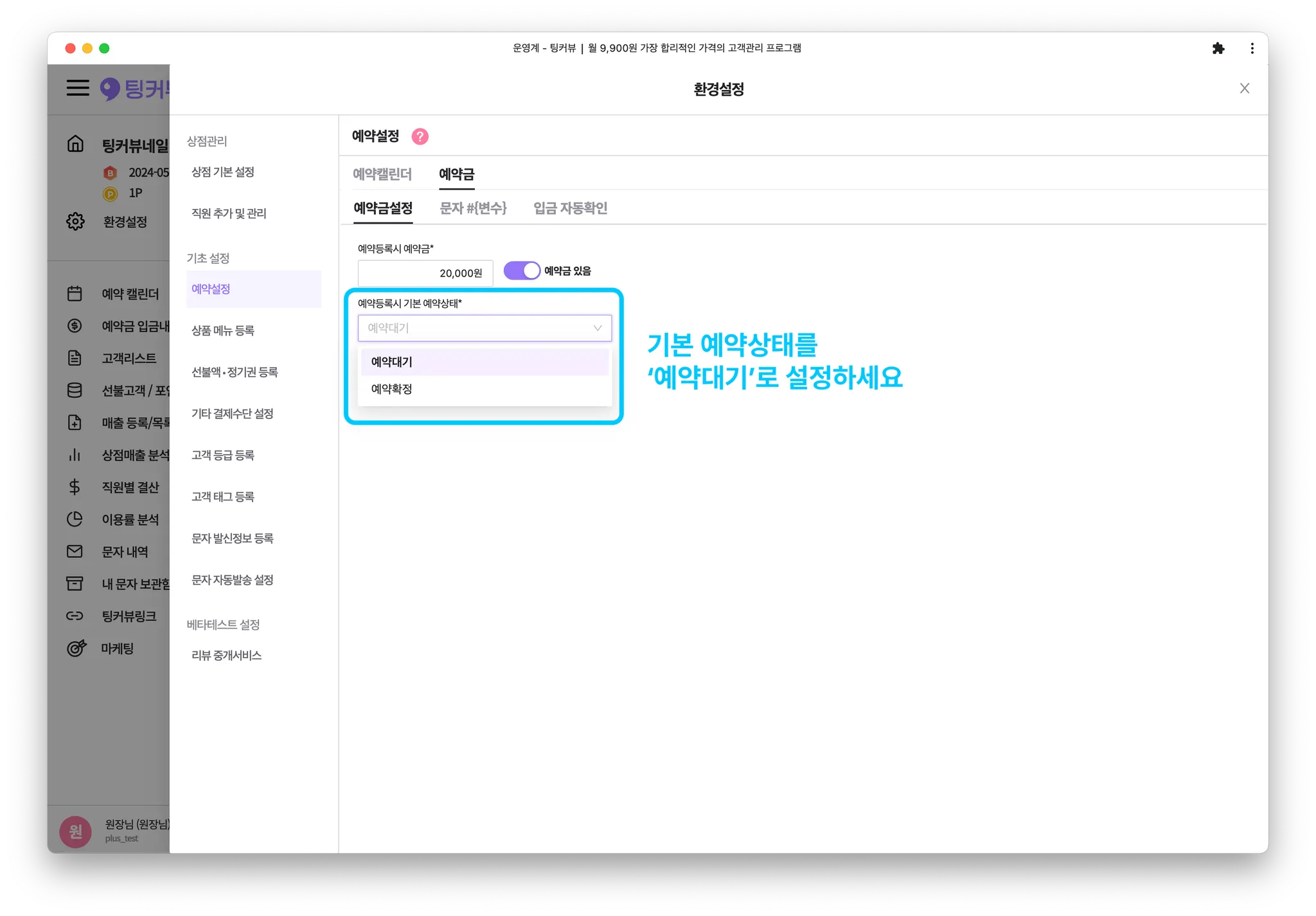This screenshot has height=916, width=1316.
Task: Open the 입금 자동확인 tab
Action: tap(570, 208)
